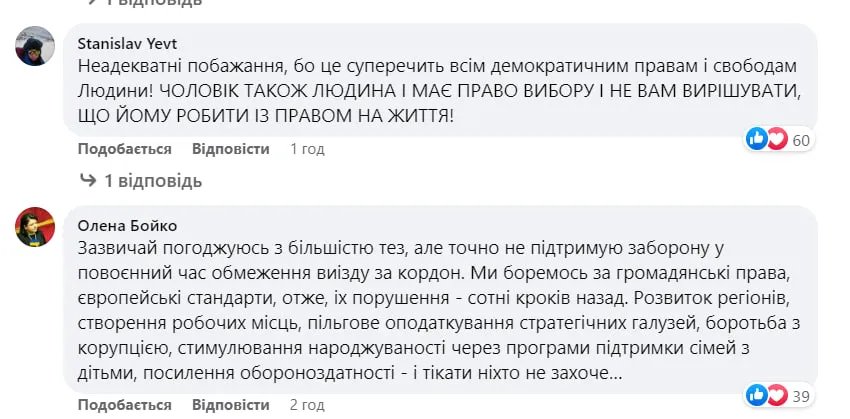
Task: Click Stanislav Yevt's comment text body
Action: pyautogui.click(x=440, y=91)
